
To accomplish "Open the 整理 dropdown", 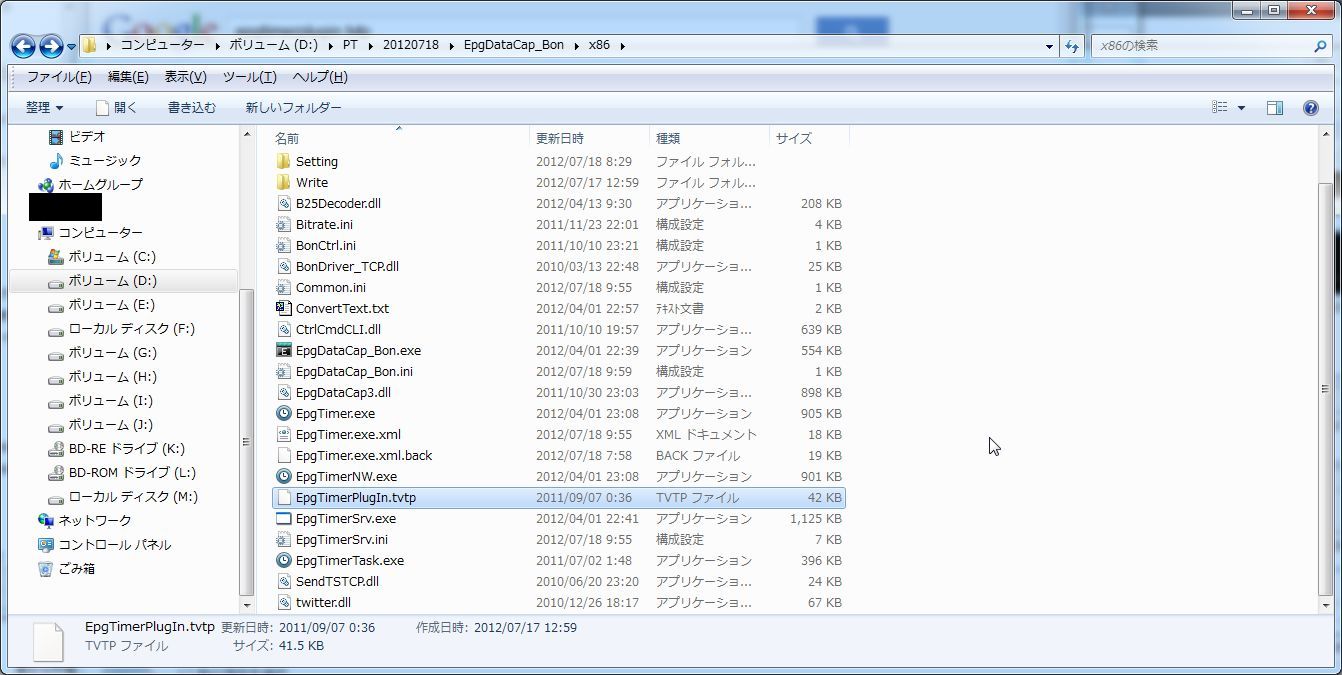I will (x=45, y=107).
